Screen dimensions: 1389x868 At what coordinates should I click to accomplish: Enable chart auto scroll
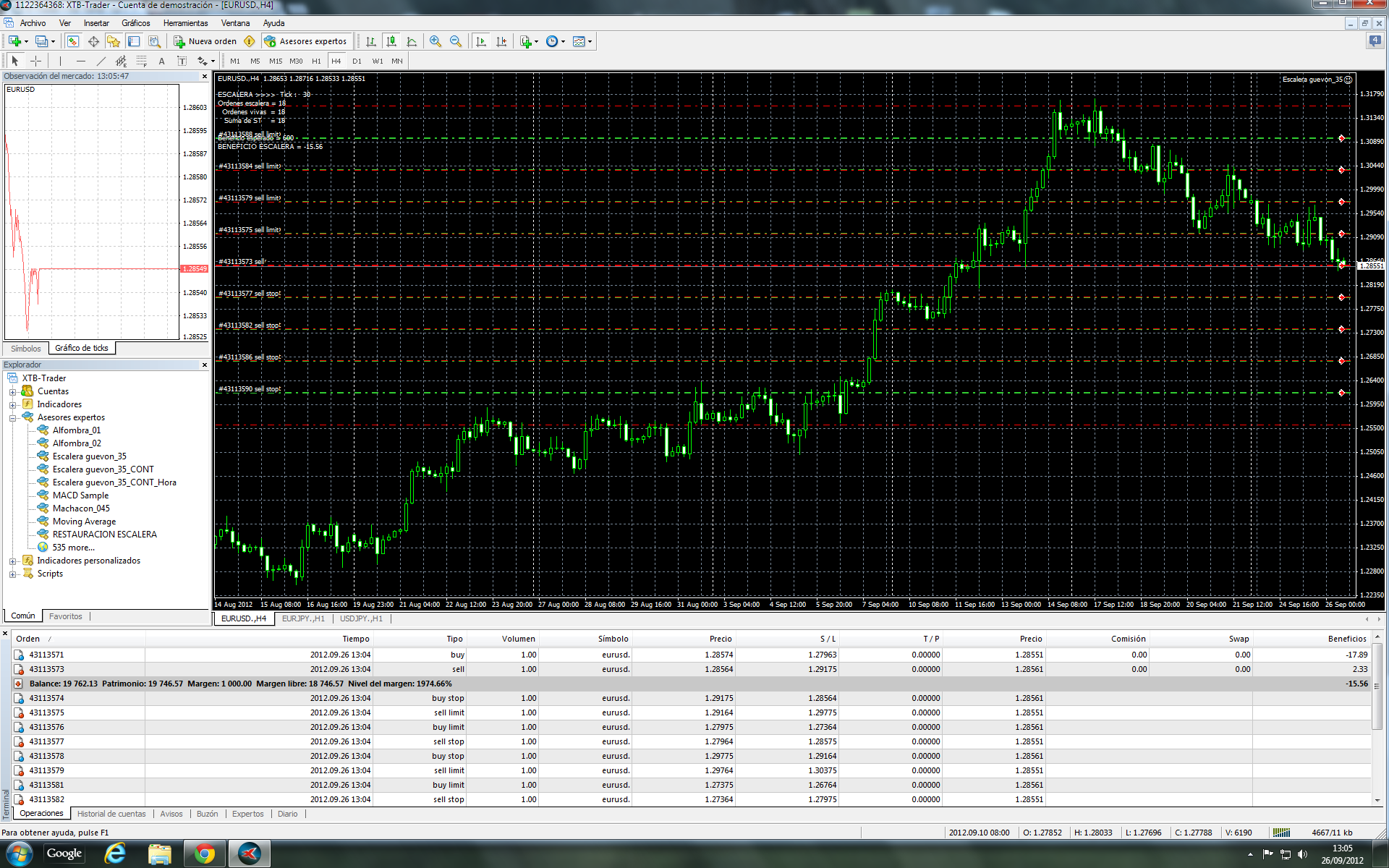(x=481, y=41)
